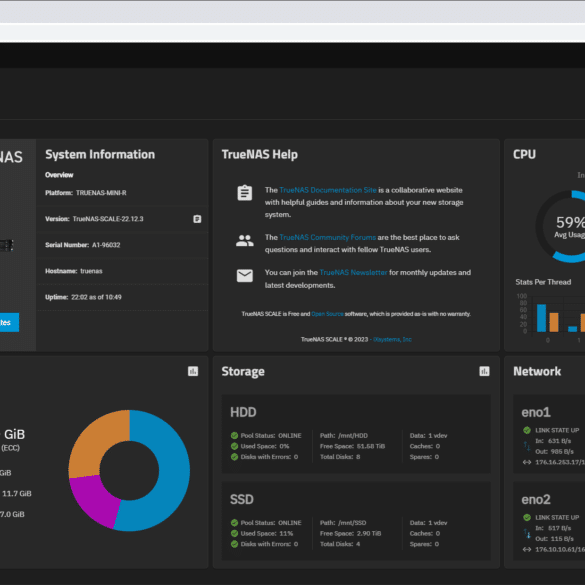Viewport: 585px width, 585px height.
Task: Click thread 0 blue bar in CPU chart
Action: click(x=541, y=318)
